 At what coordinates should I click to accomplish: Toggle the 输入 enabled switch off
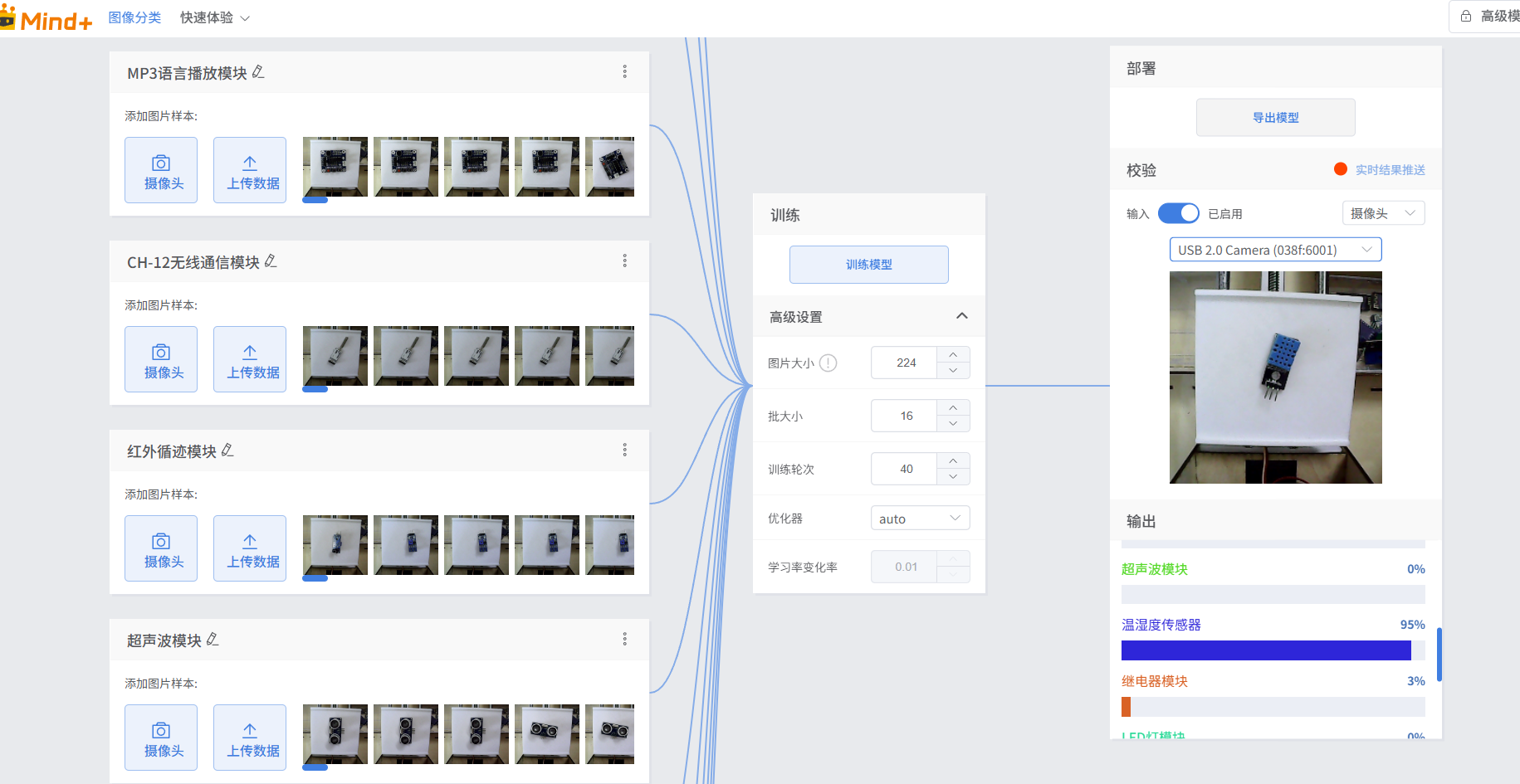(x=1178, y=214)
